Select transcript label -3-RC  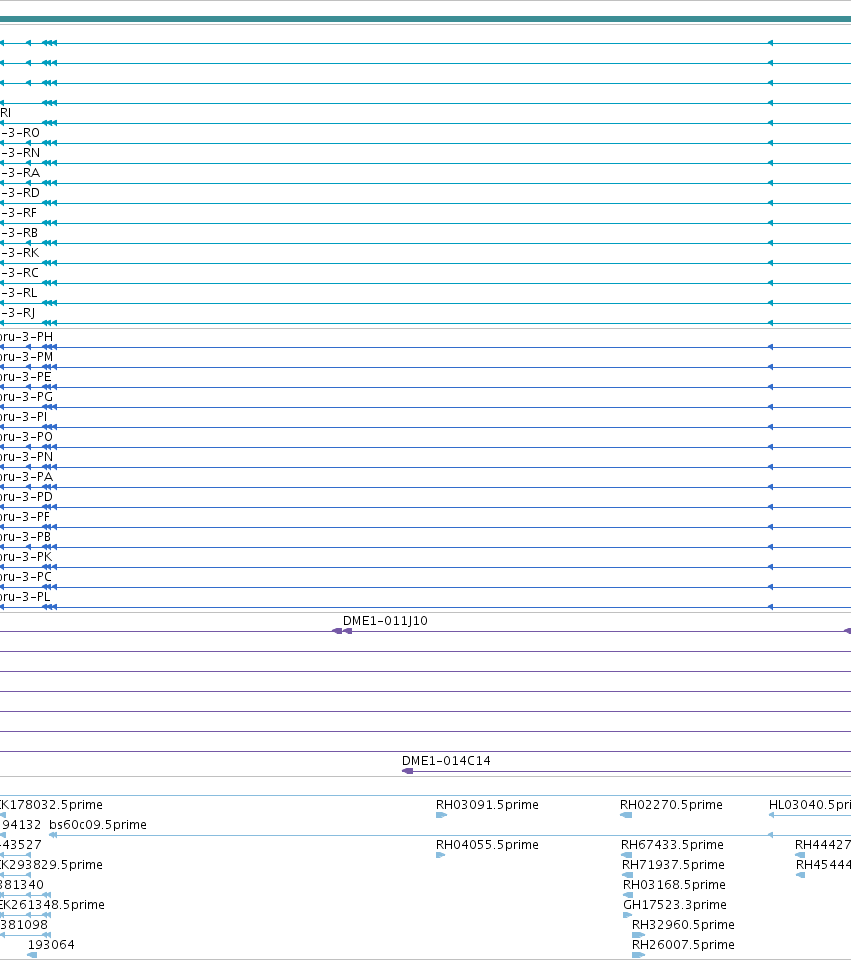(x=20, y=273)
